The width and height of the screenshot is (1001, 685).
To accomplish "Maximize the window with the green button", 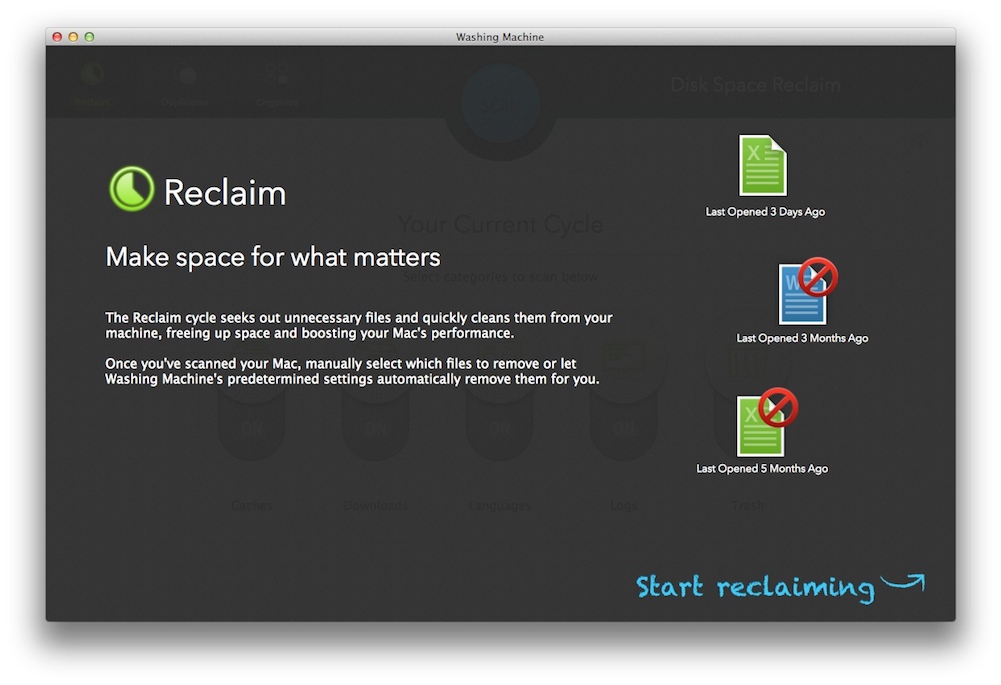I will coord(89,37).
